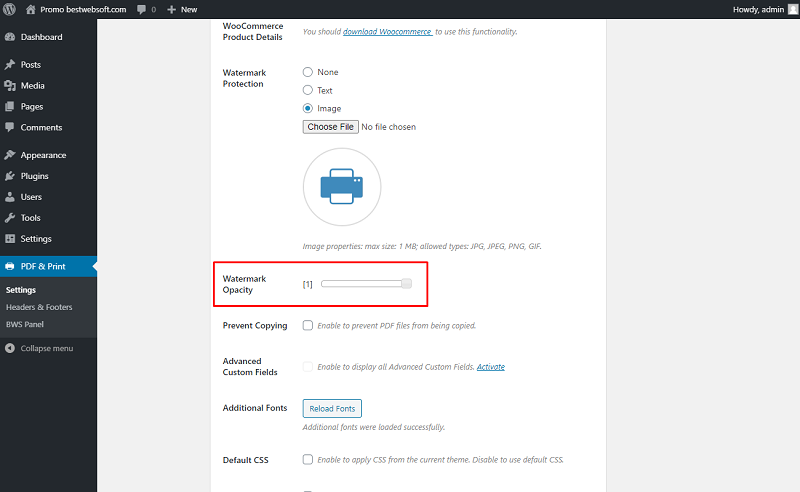
Task: Open the Settings submenu under PDF & Print
Action: click(21, 290)
